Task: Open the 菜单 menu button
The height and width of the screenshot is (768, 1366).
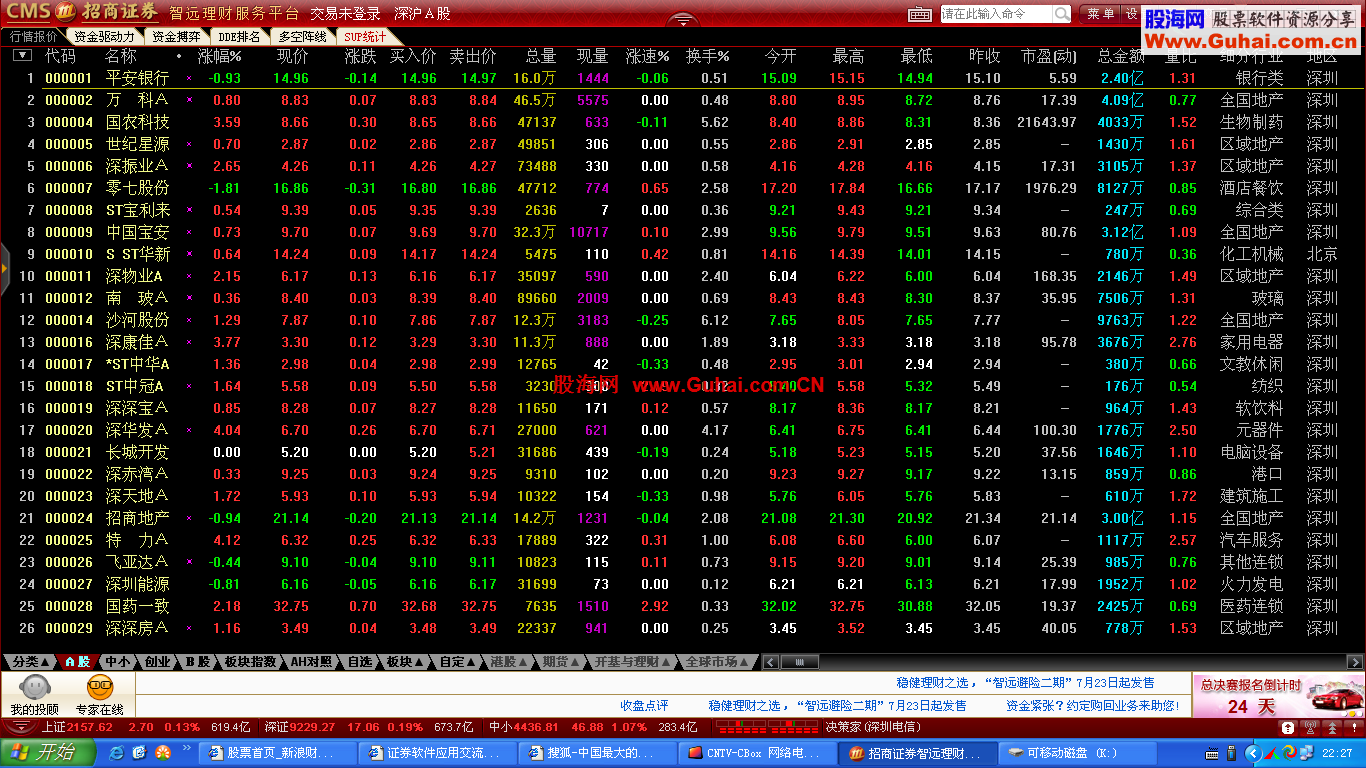Action: coord(1101,14)
